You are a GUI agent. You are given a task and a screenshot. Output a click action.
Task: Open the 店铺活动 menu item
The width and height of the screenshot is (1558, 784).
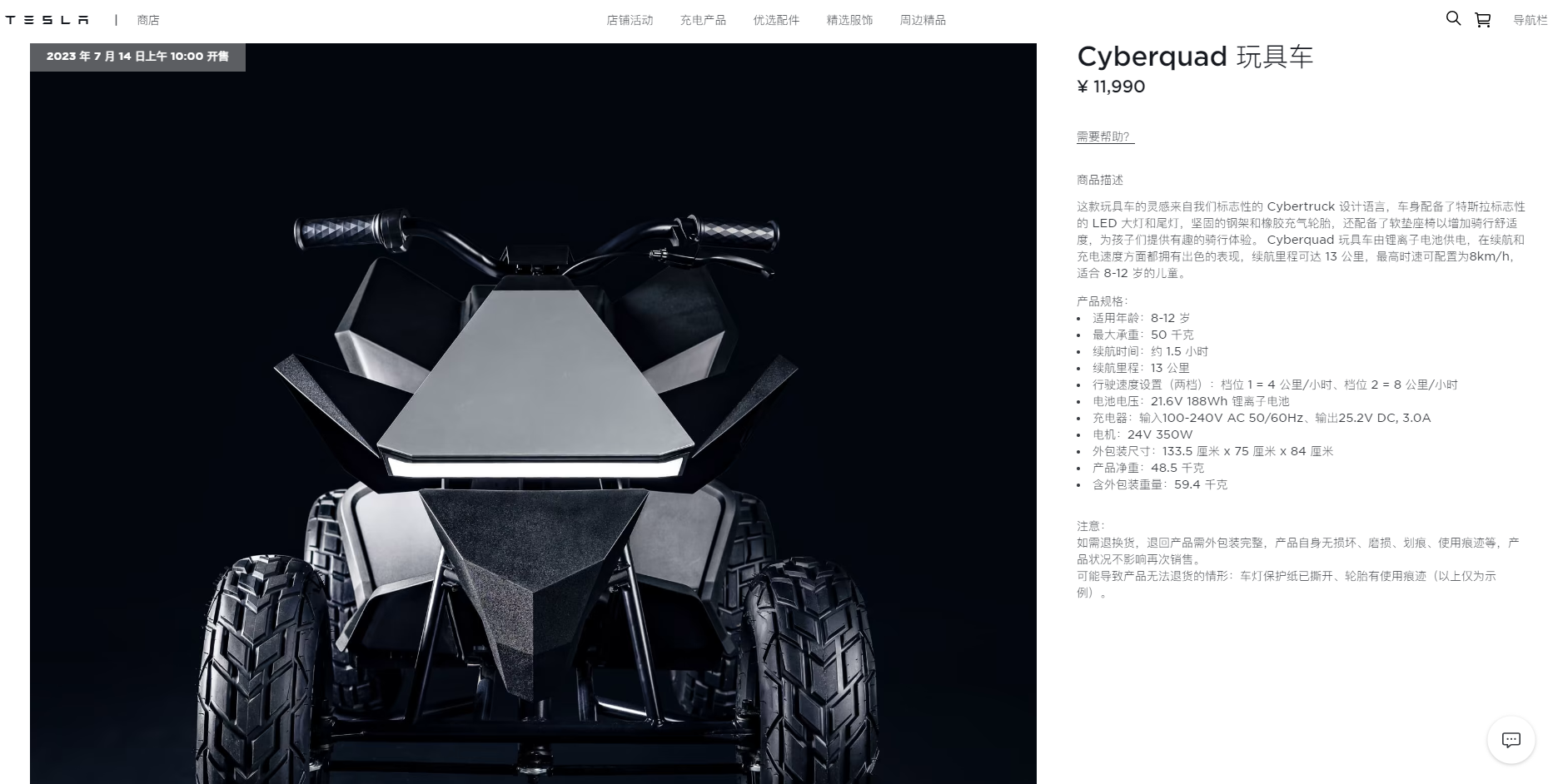point(630,20)
